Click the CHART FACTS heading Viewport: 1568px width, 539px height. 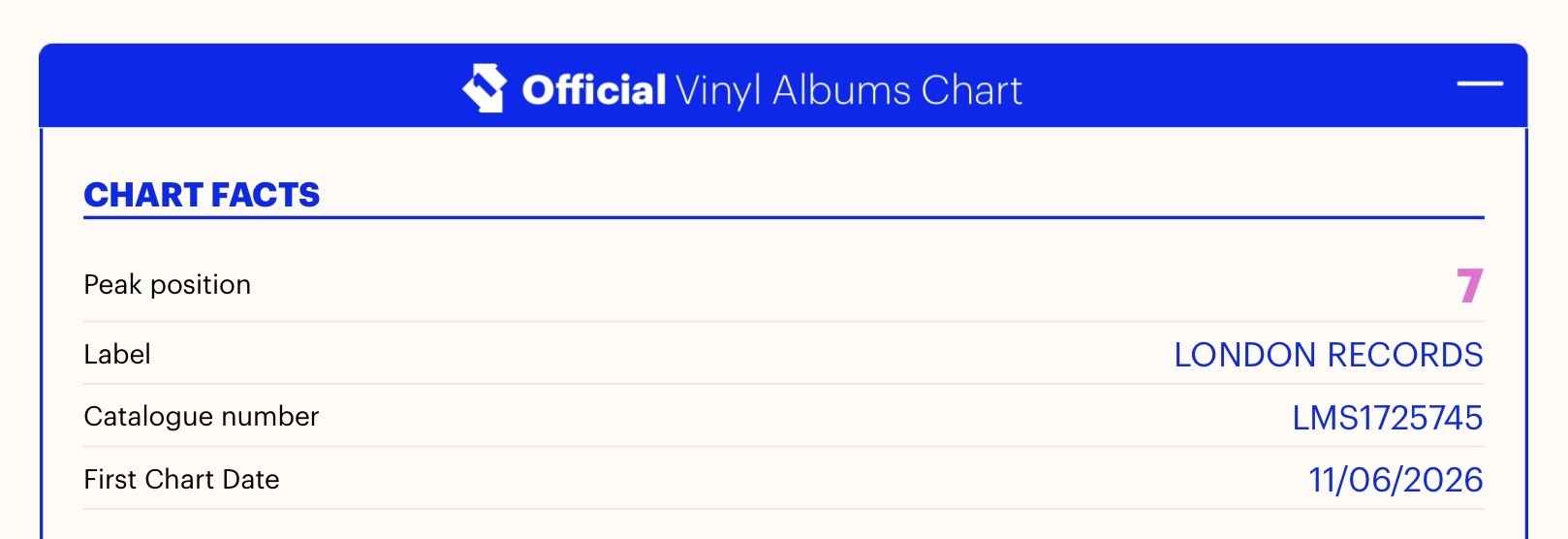[202, 195]
